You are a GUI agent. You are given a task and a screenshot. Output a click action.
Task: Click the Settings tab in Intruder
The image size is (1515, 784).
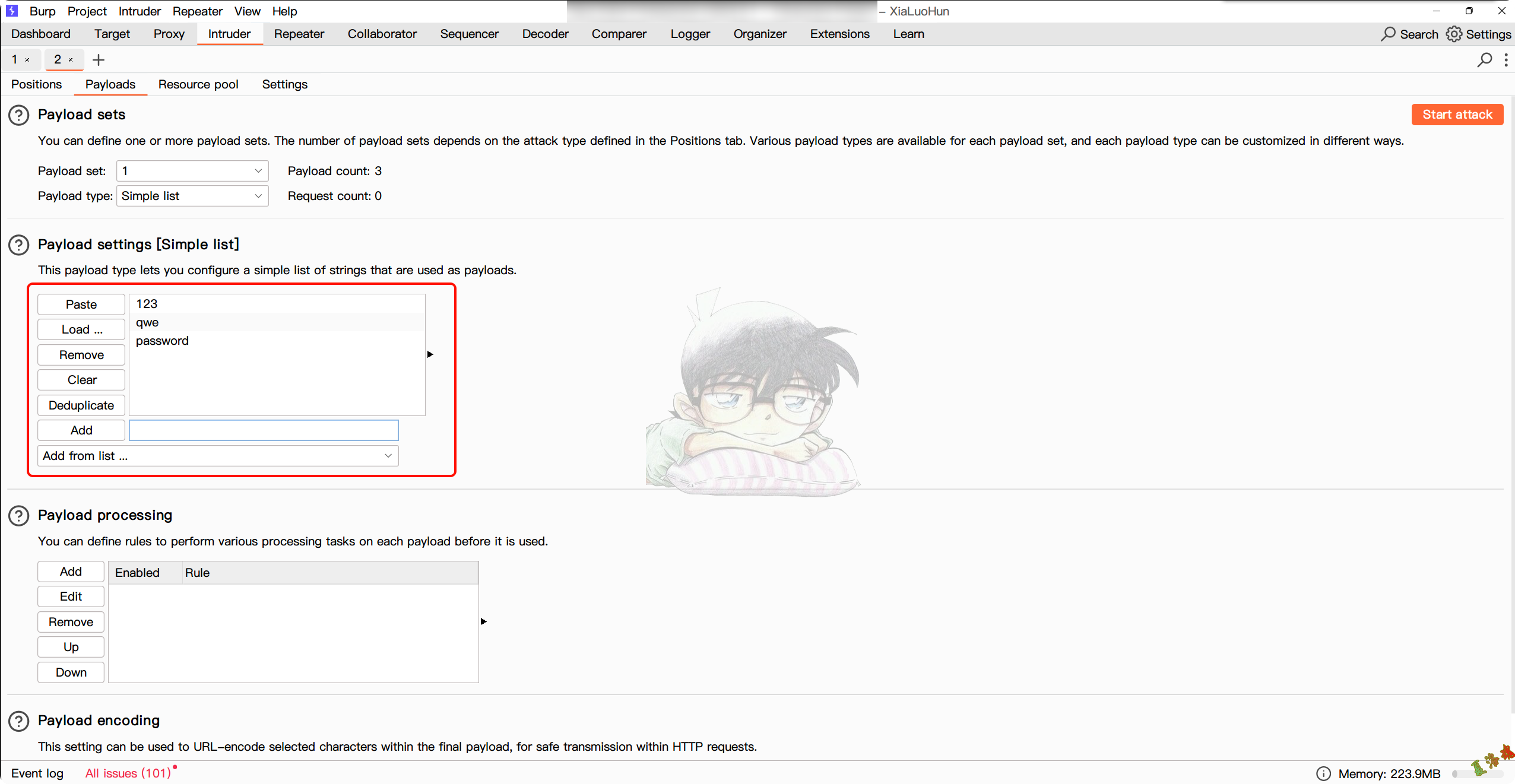coord(284,84)
